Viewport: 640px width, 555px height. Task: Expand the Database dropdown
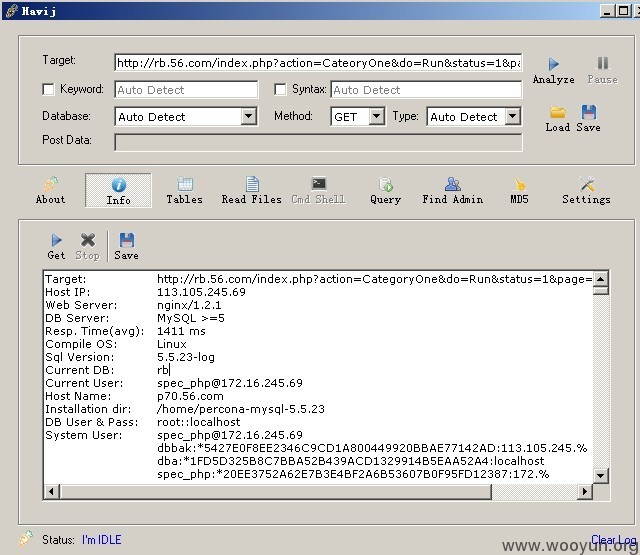[248, 116]
